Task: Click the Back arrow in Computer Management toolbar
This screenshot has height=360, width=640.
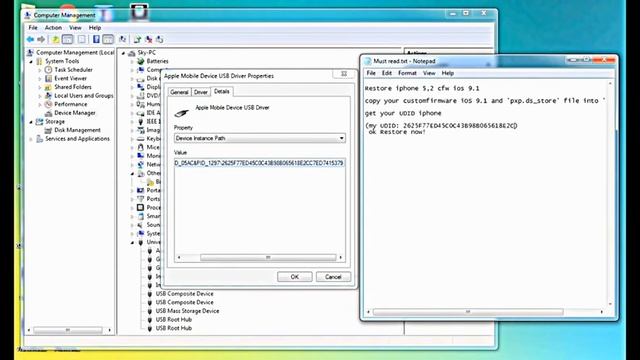Action: click(x=30, y=39)
